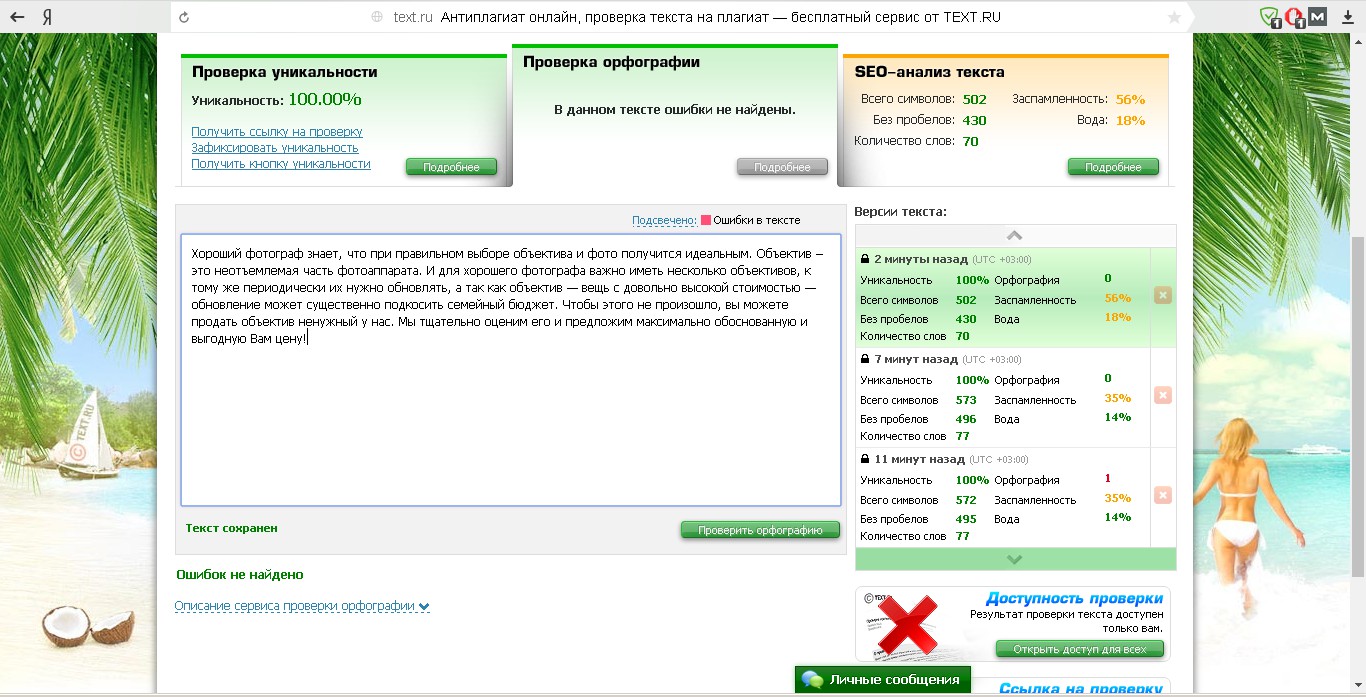Delete the '2 минуты назад' text version
The width and height of the screenshot is (1366, 697).
1163,295
